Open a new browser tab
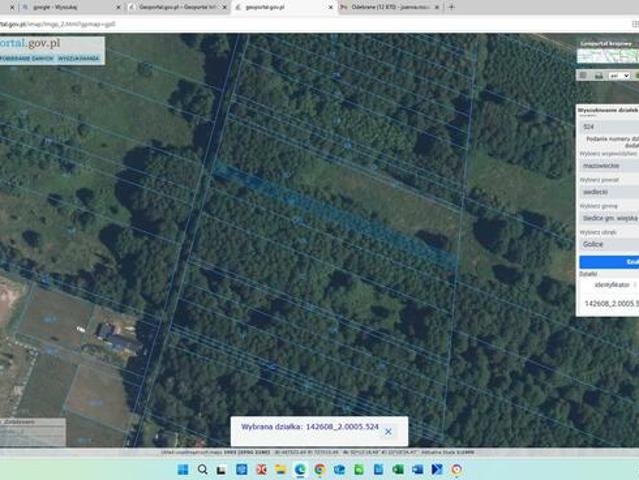 coord(452,7)
